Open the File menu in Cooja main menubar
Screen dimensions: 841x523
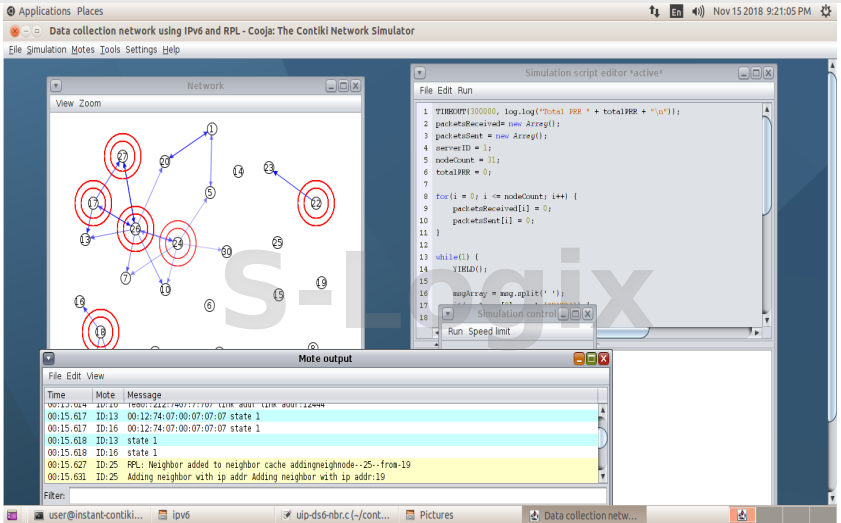tap(15, 49)
